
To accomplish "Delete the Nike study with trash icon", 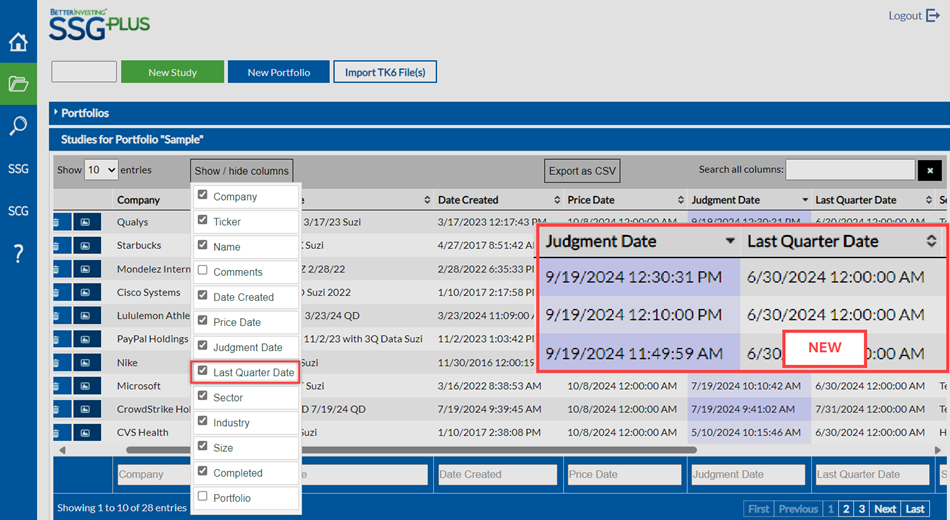I will [x=62, y=362].
